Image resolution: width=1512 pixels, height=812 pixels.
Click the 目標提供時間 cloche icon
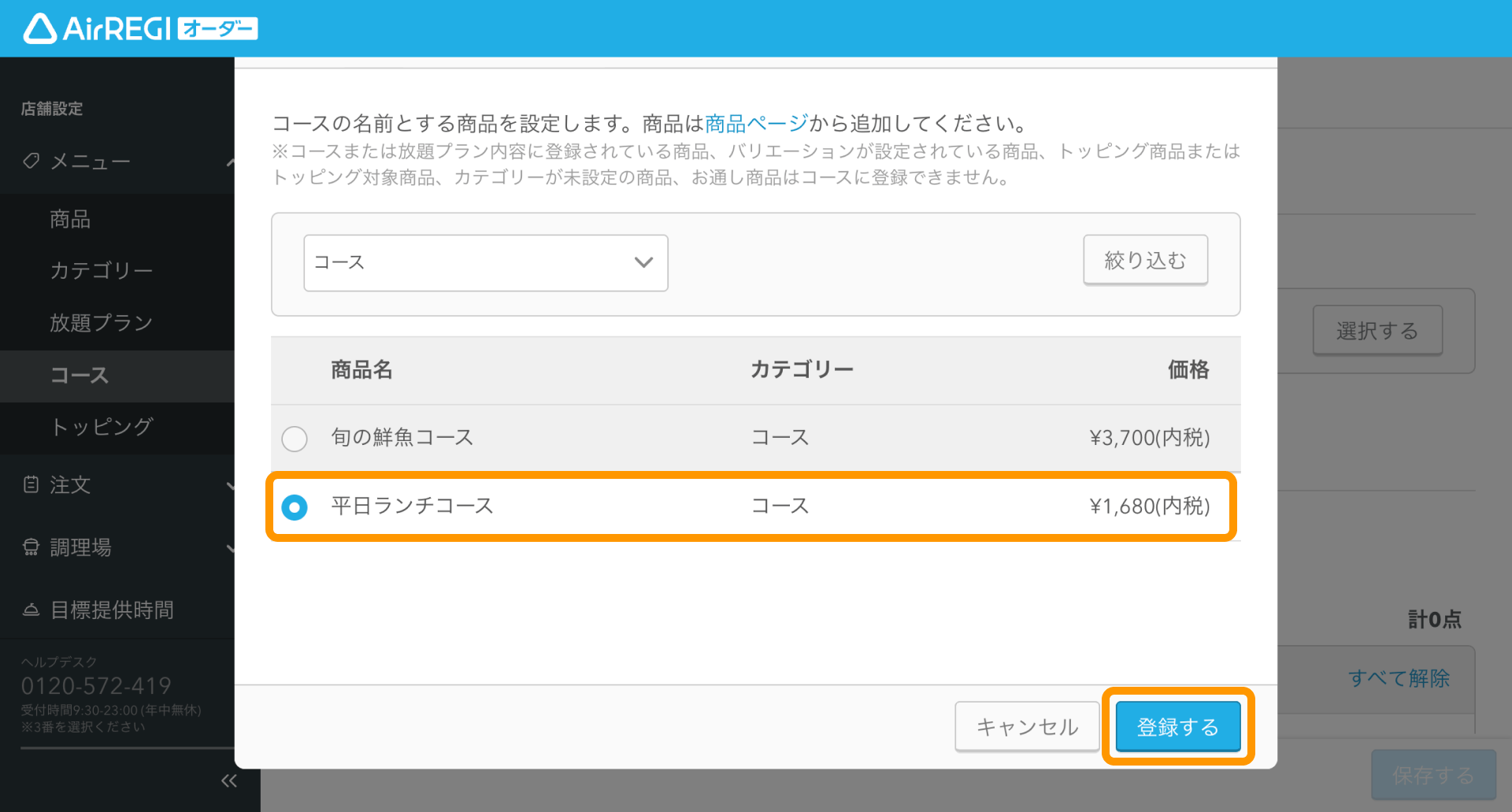point(31,610)
